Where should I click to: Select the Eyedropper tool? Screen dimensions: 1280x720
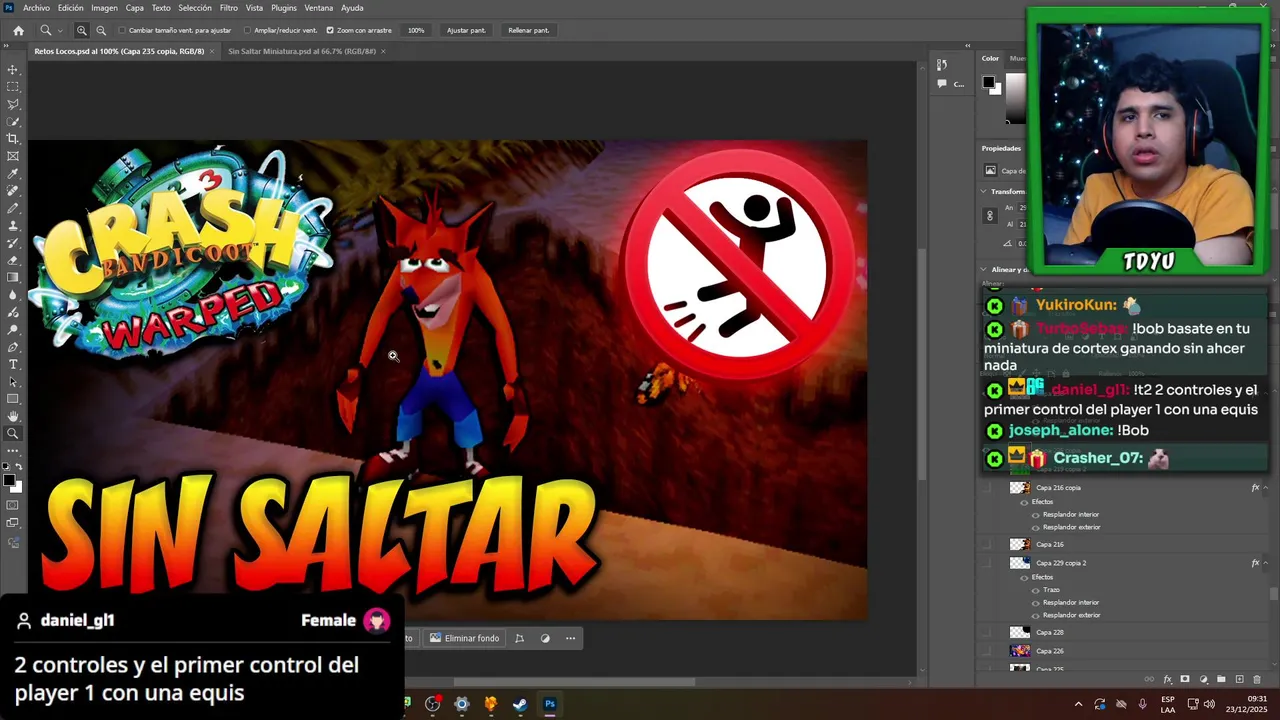13,174
